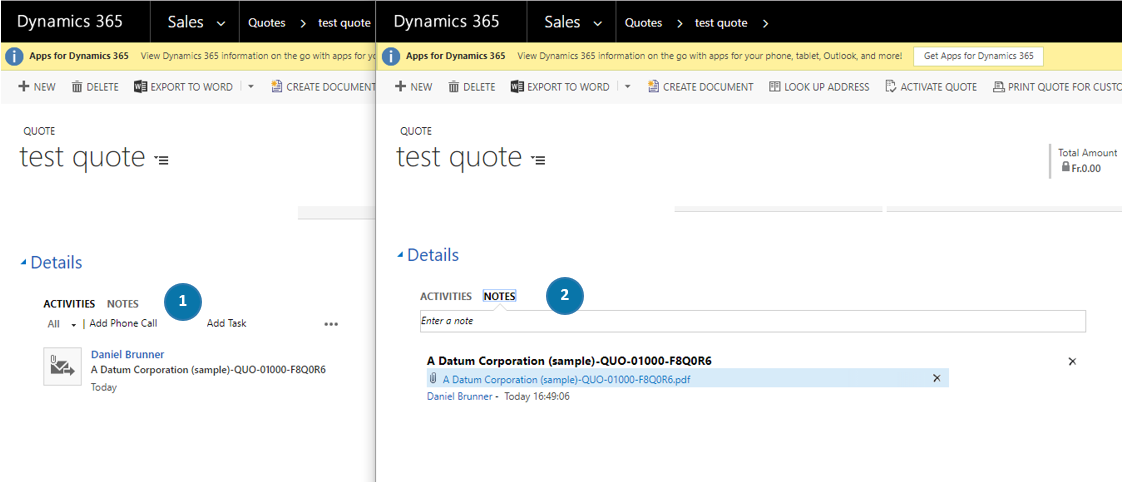This screenshot has height=482, width=1123.
Task: Open Daniel Brunner link under the note
Action: [x=459, y=396]
